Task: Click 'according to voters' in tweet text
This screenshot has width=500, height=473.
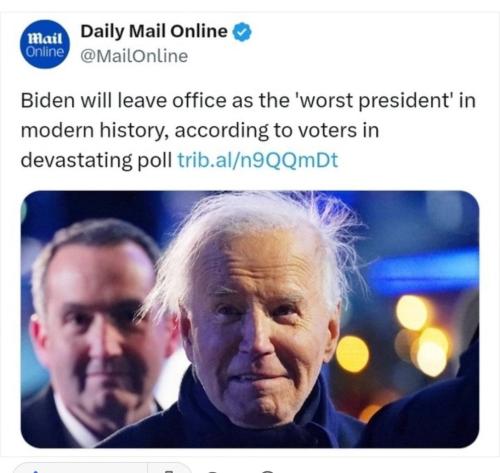Action: click(x=265, y=130)
